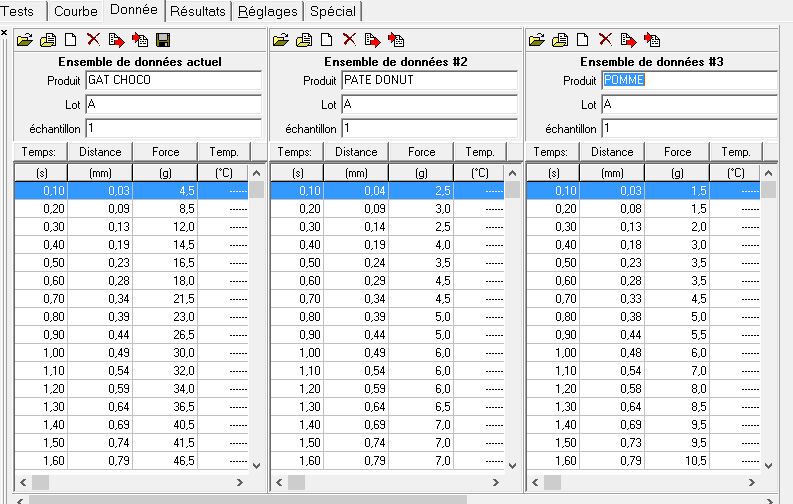Click Temp. column header in data set #2
Screen dimensions: 793x504
(479, 152)
